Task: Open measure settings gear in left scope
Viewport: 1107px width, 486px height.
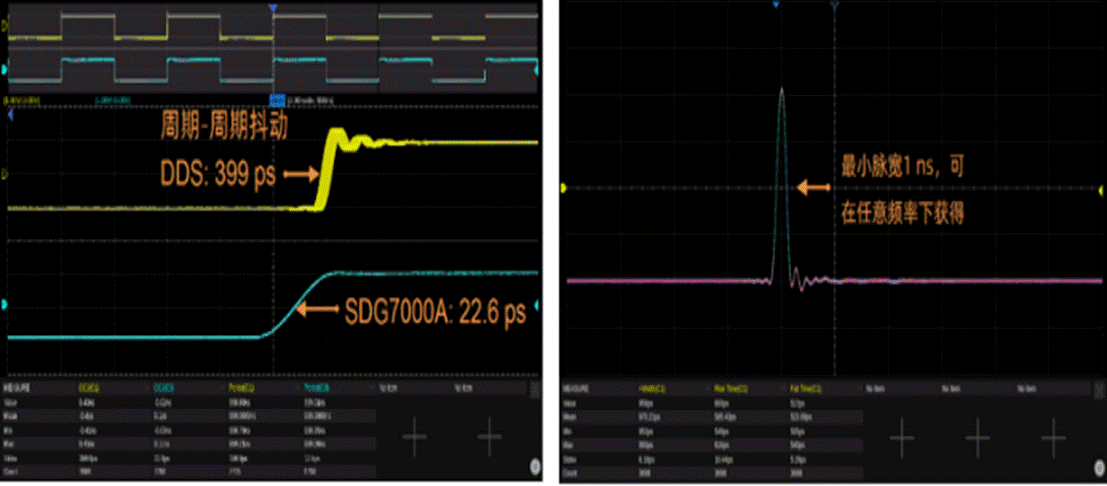Action: click(535, 465)
